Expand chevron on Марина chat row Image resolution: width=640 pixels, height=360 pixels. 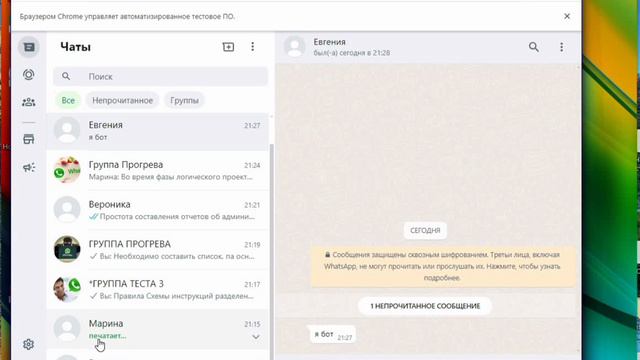coord(256,337)
